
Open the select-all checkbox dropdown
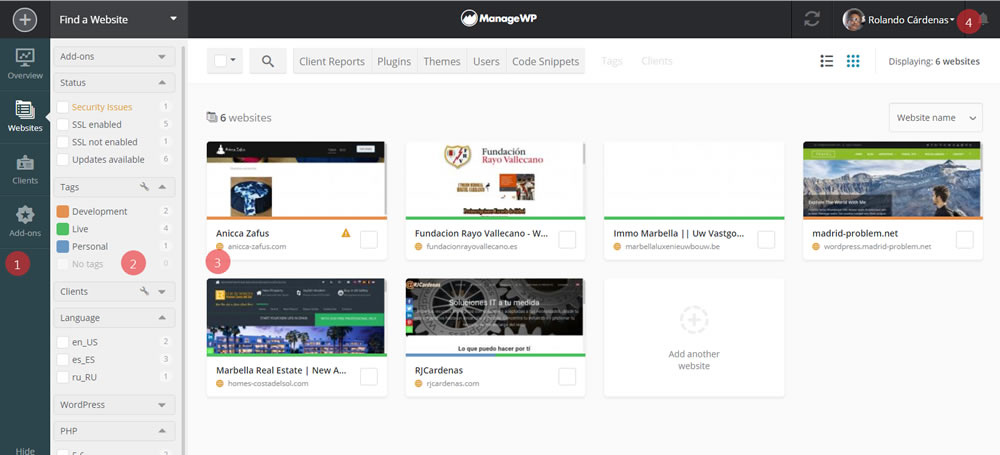pos(225,61)
